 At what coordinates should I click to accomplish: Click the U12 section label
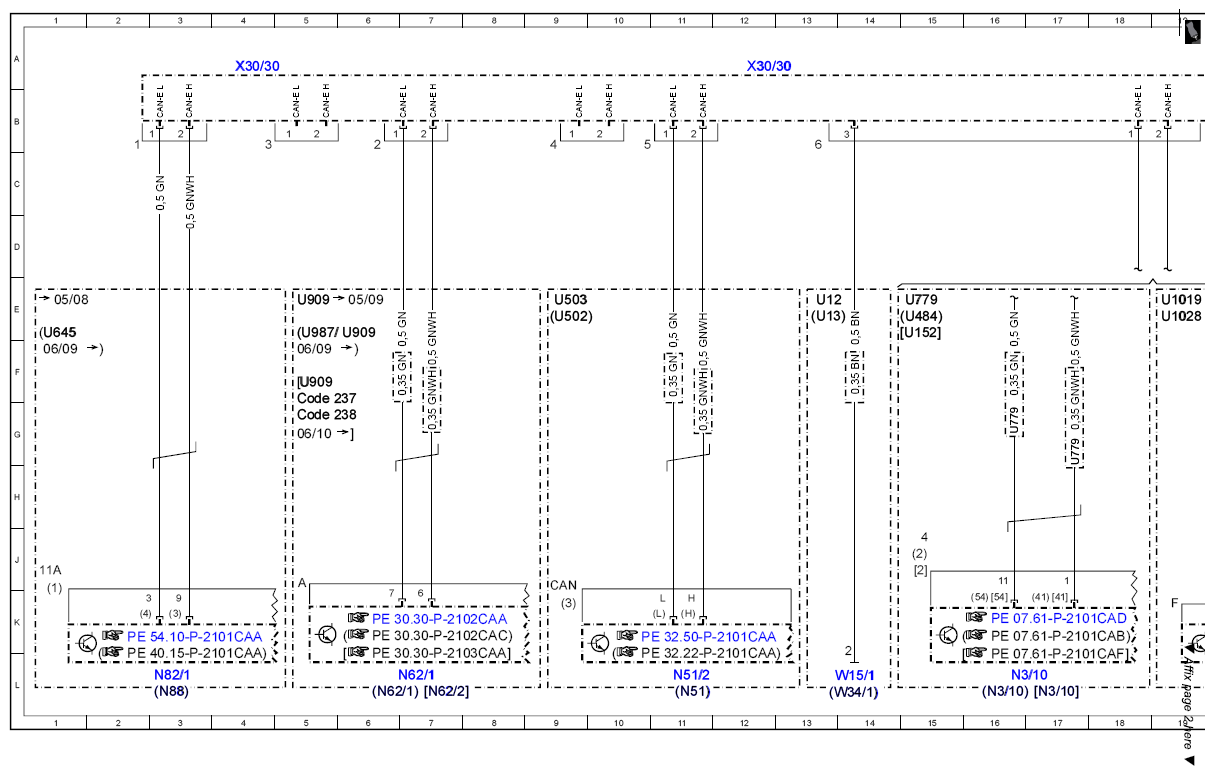tap(829, 299)
